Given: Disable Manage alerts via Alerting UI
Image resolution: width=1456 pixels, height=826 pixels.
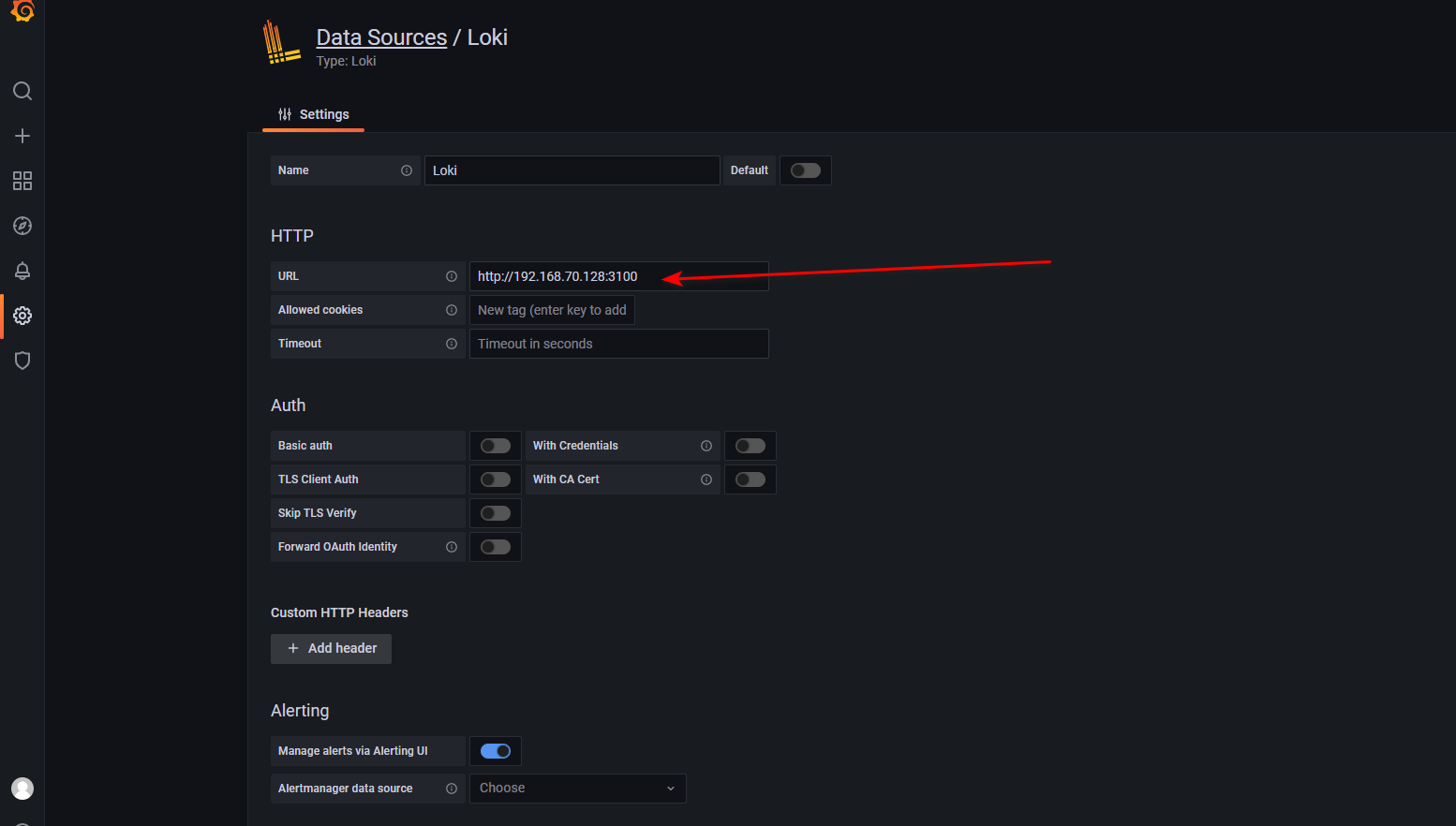Looking at the screenshot, I should pos(495,751).
